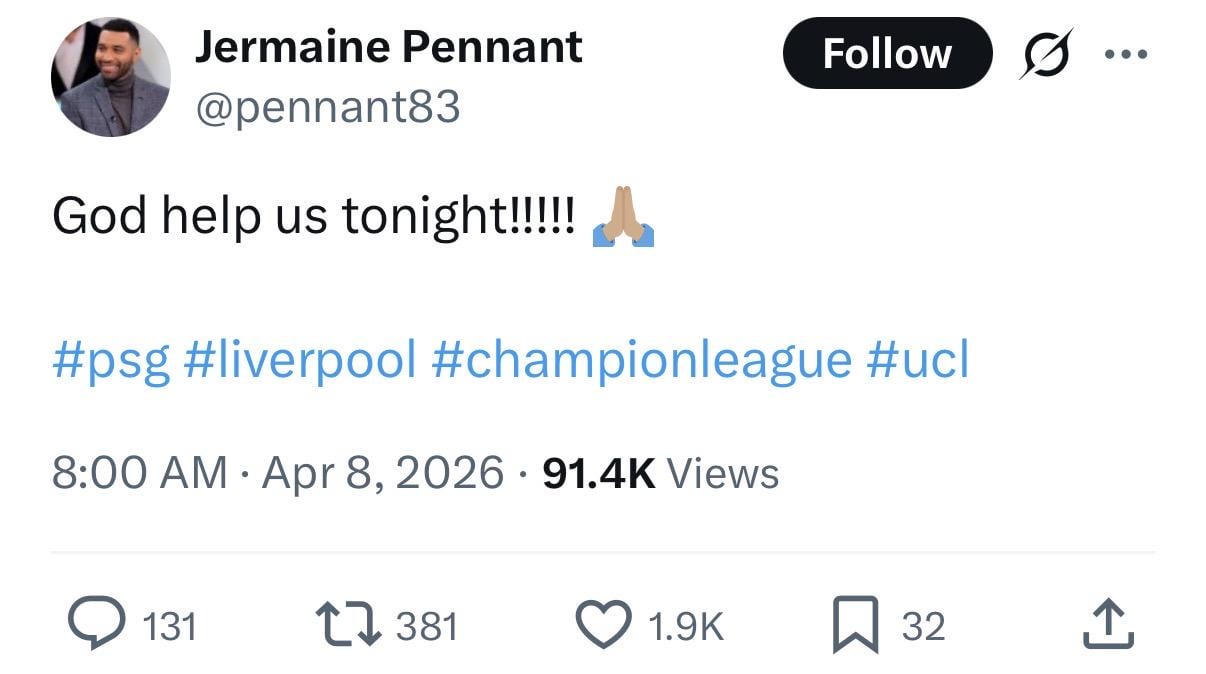The image size is (1206, 674).
Task: Open the three-dot more options menu
Action: [x=1127, y=54]
